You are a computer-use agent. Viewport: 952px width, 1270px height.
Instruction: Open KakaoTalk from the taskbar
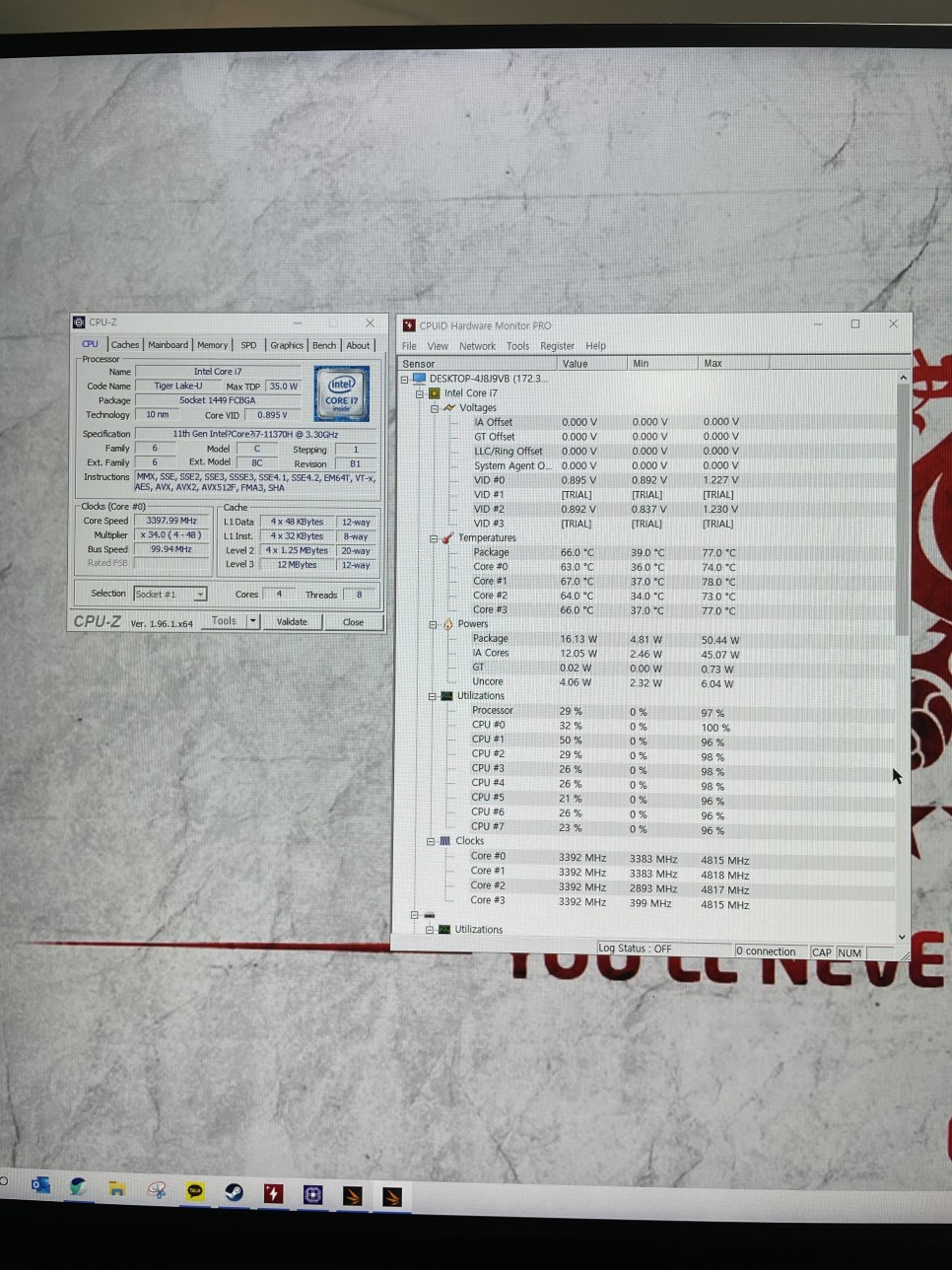[195, 1191]
